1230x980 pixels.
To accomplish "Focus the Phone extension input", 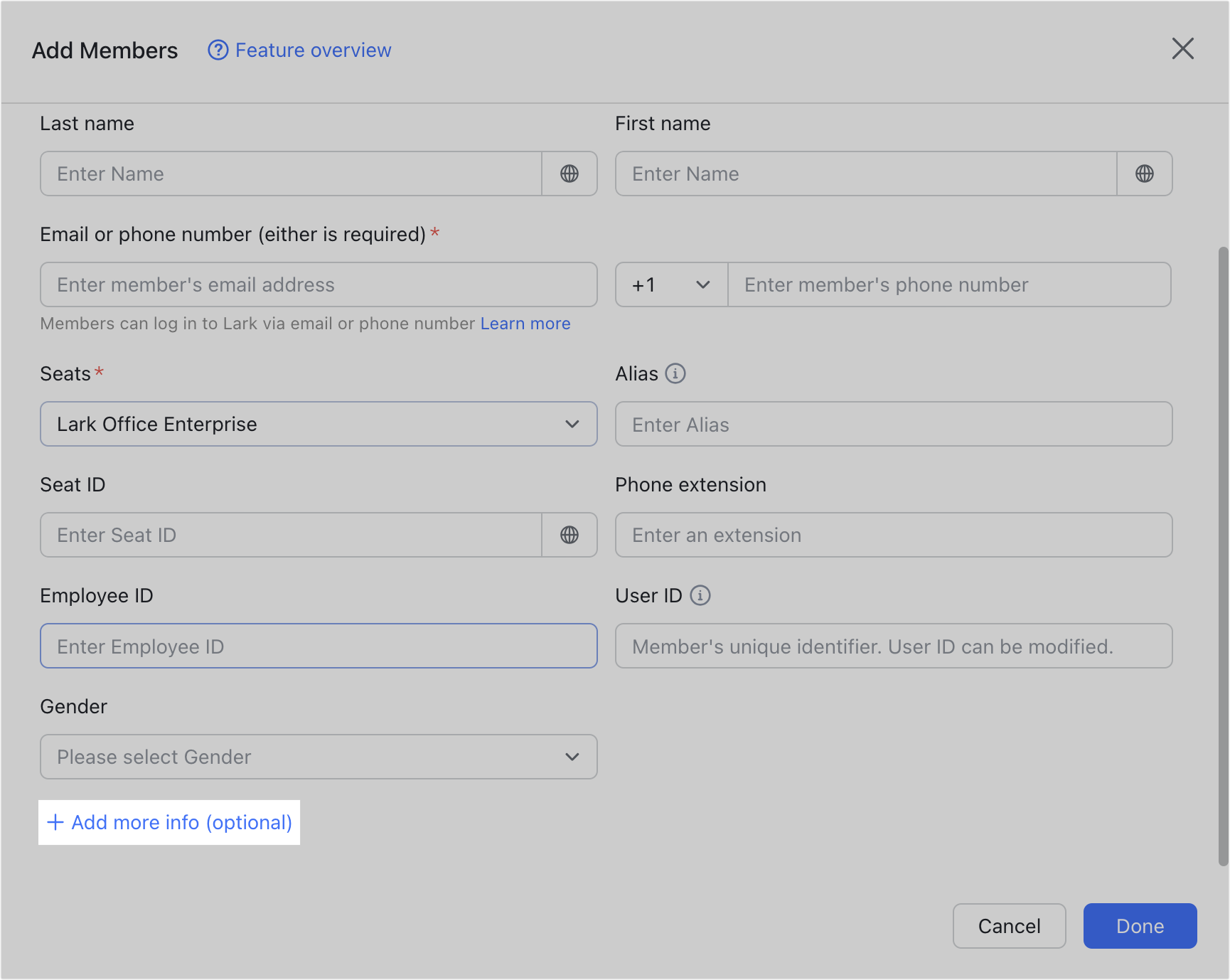I will coord(894,535).
